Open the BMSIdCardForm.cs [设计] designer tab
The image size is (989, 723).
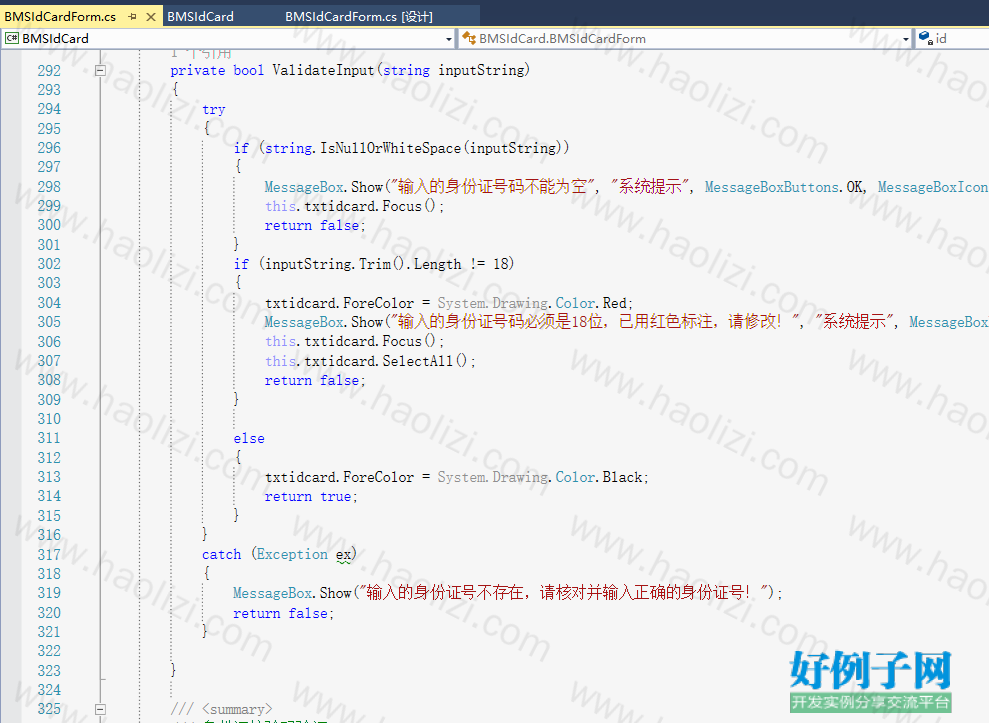pyautogui.click(x=359, y=16)
